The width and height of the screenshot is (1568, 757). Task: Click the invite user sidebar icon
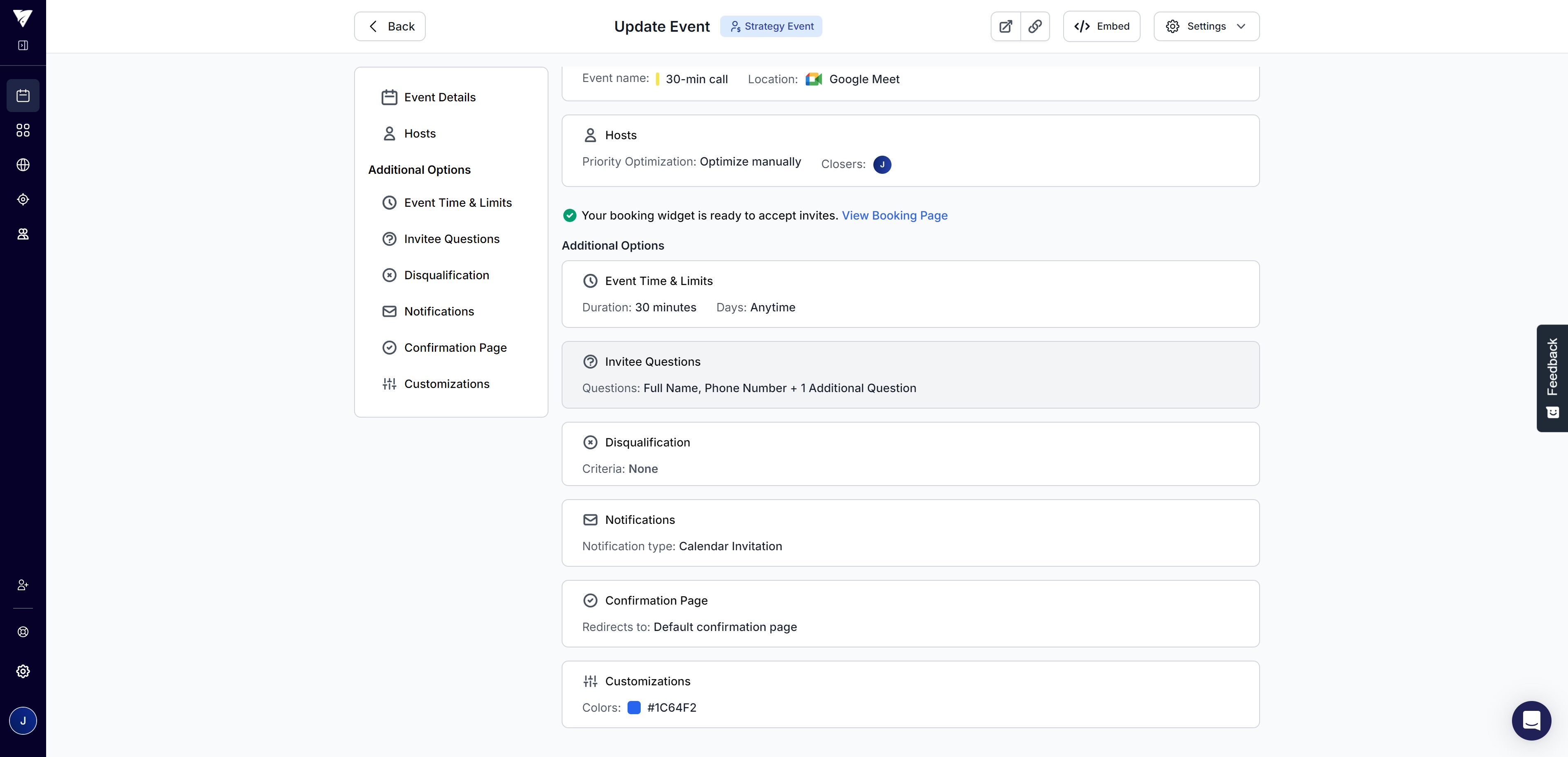[23, 585]
